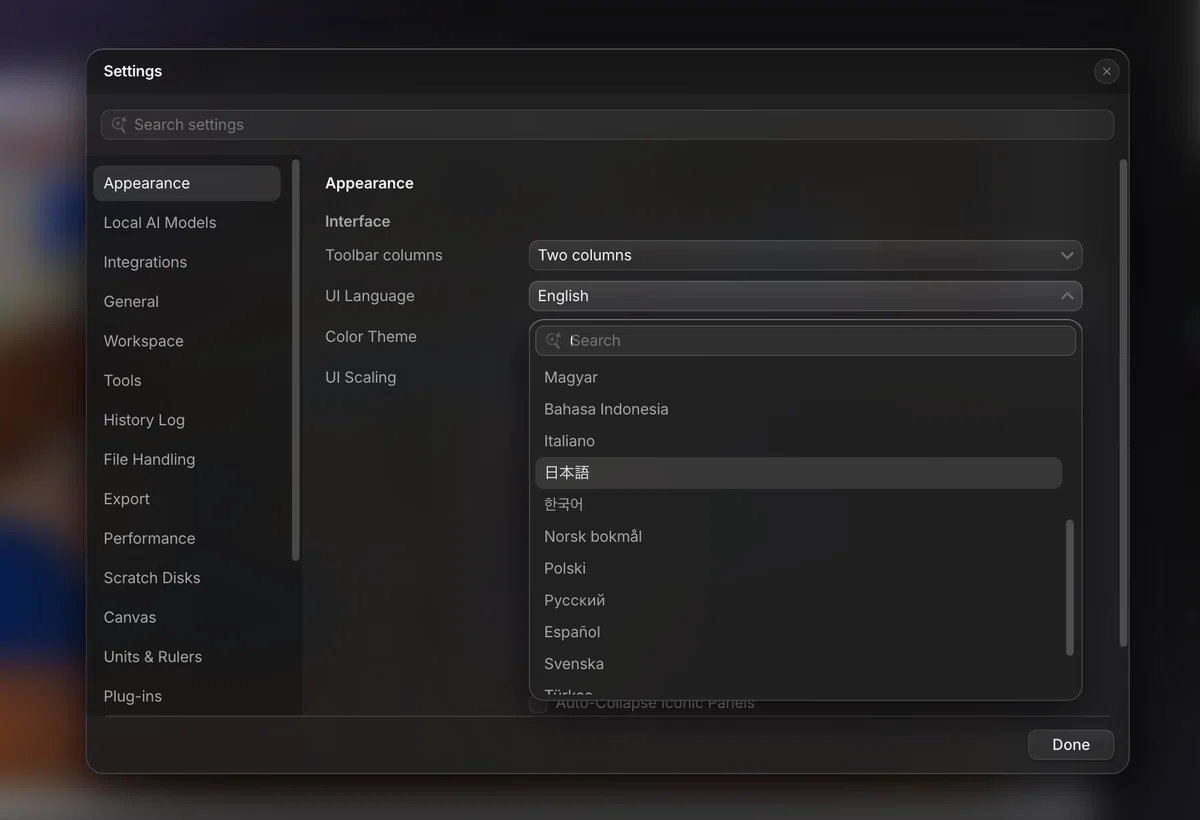Image resolution: width=1200 pixels, height=820 pixels.
Task: Choose Svenska language option
Action: [x=798, y=664]
